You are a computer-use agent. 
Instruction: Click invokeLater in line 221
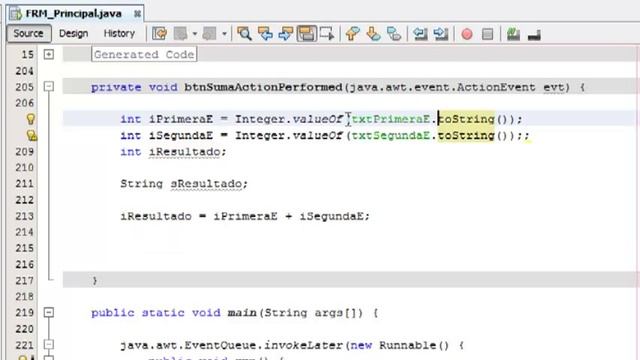pyautogui.click(x=303, y=345)
